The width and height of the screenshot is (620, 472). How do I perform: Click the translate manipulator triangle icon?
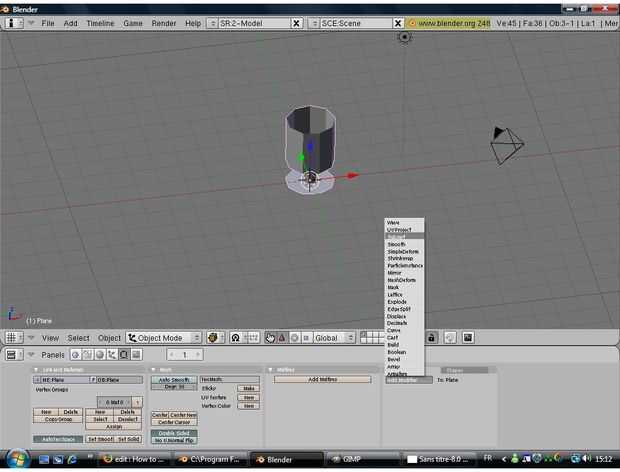281,338
